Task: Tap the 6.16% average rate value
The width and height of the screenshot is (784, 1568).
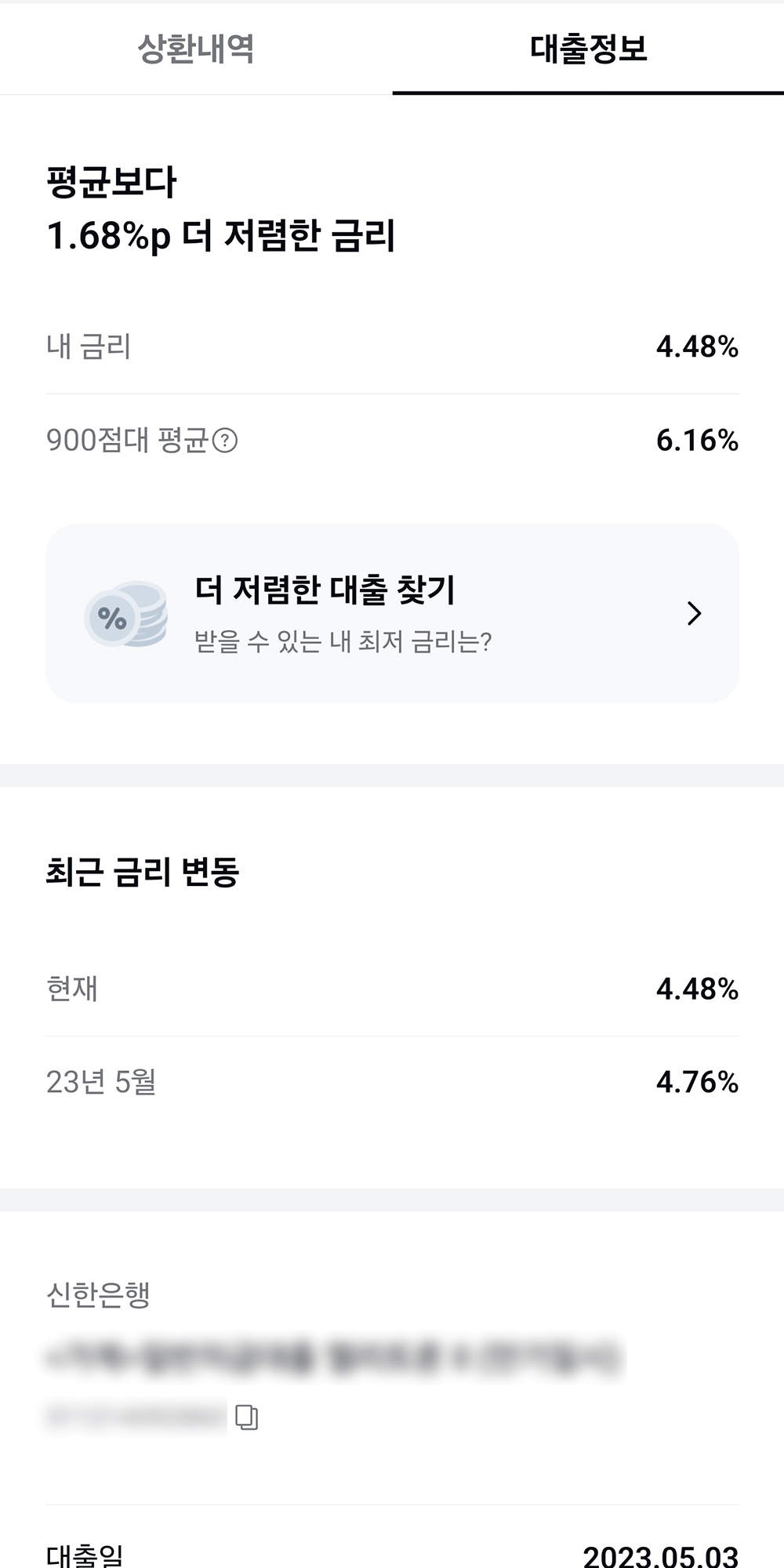Action: point(697,441)
